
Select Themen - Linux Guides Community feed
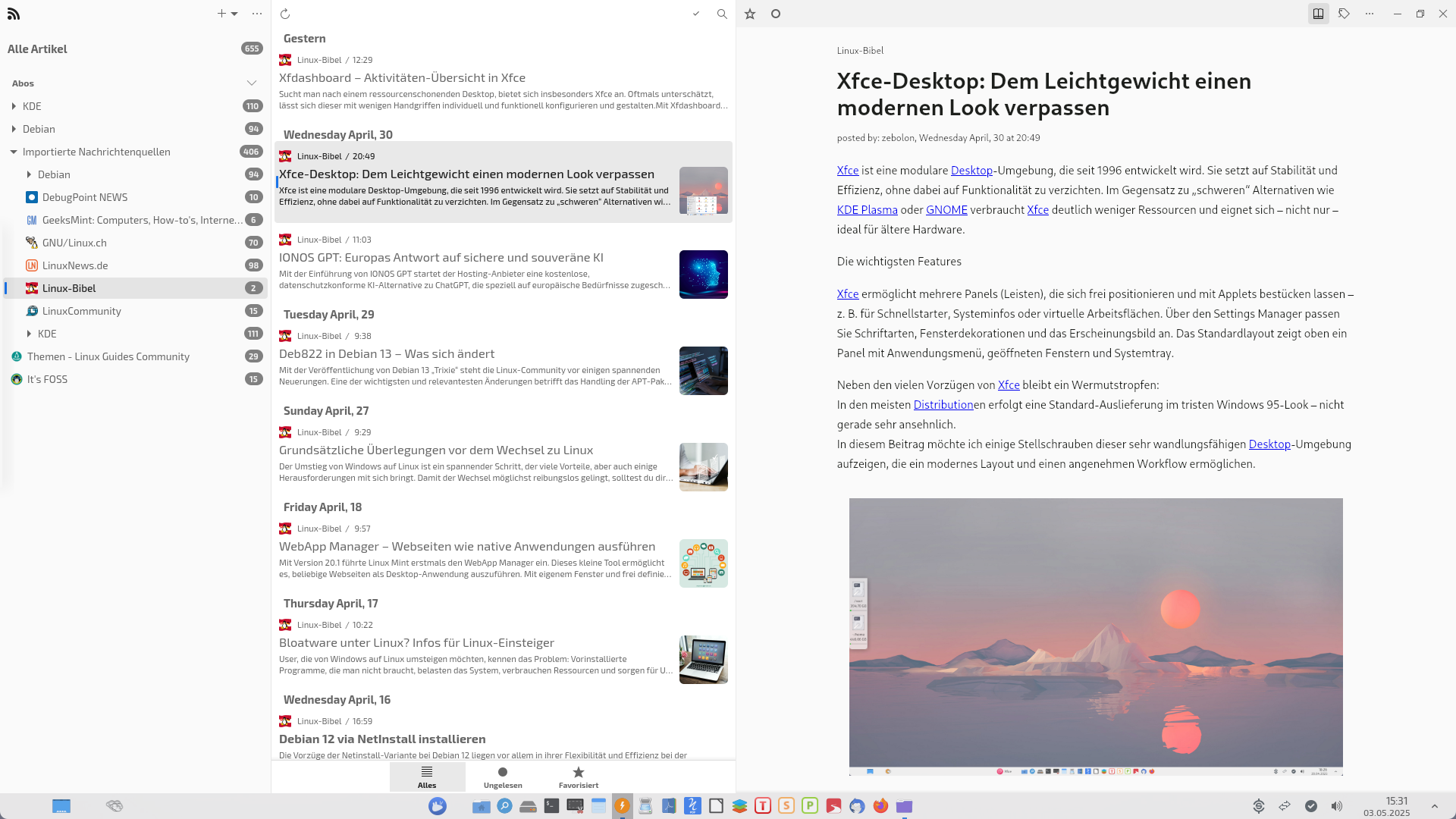coord(135,356)
